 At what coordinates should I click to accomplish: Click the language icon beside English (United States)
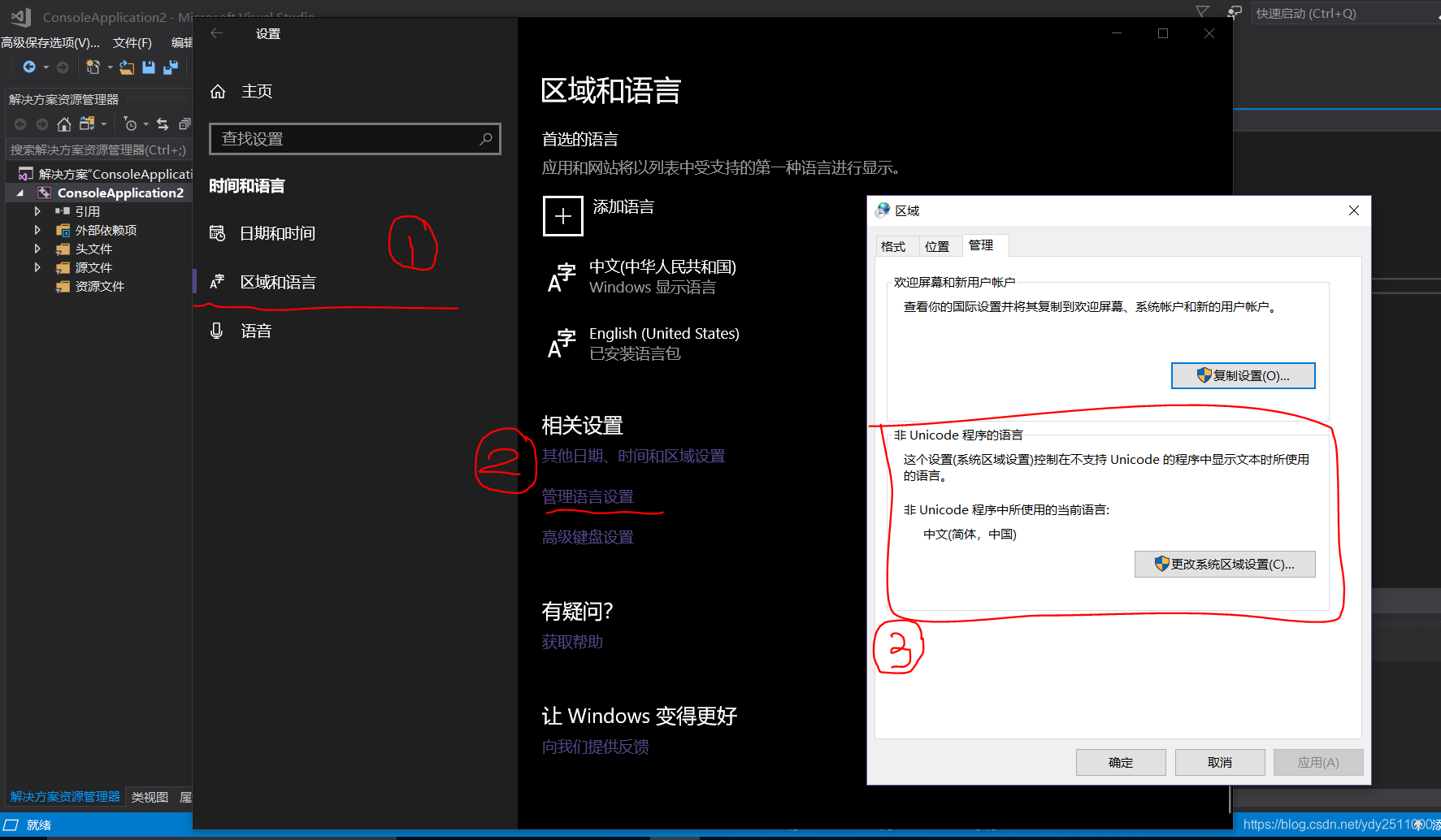coord(562,344)
